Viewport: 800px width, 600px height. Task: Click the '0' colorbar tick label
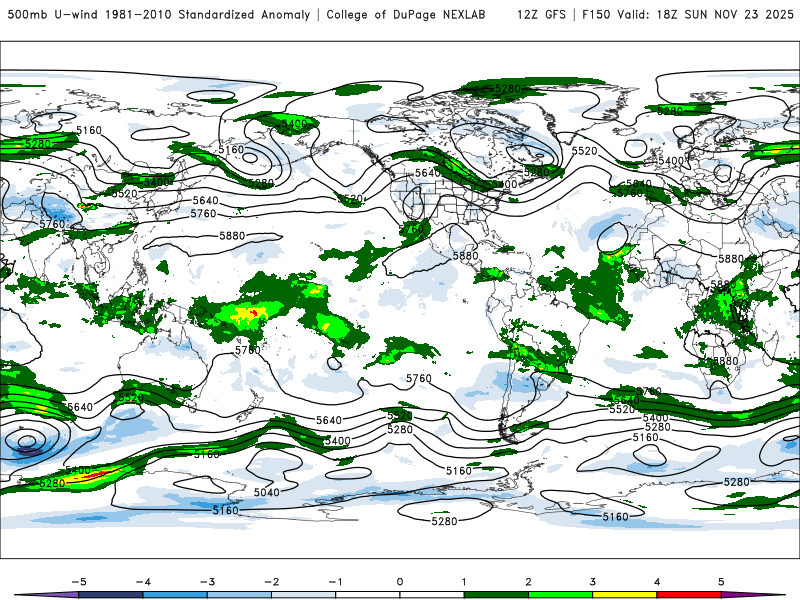click(400, 582)
